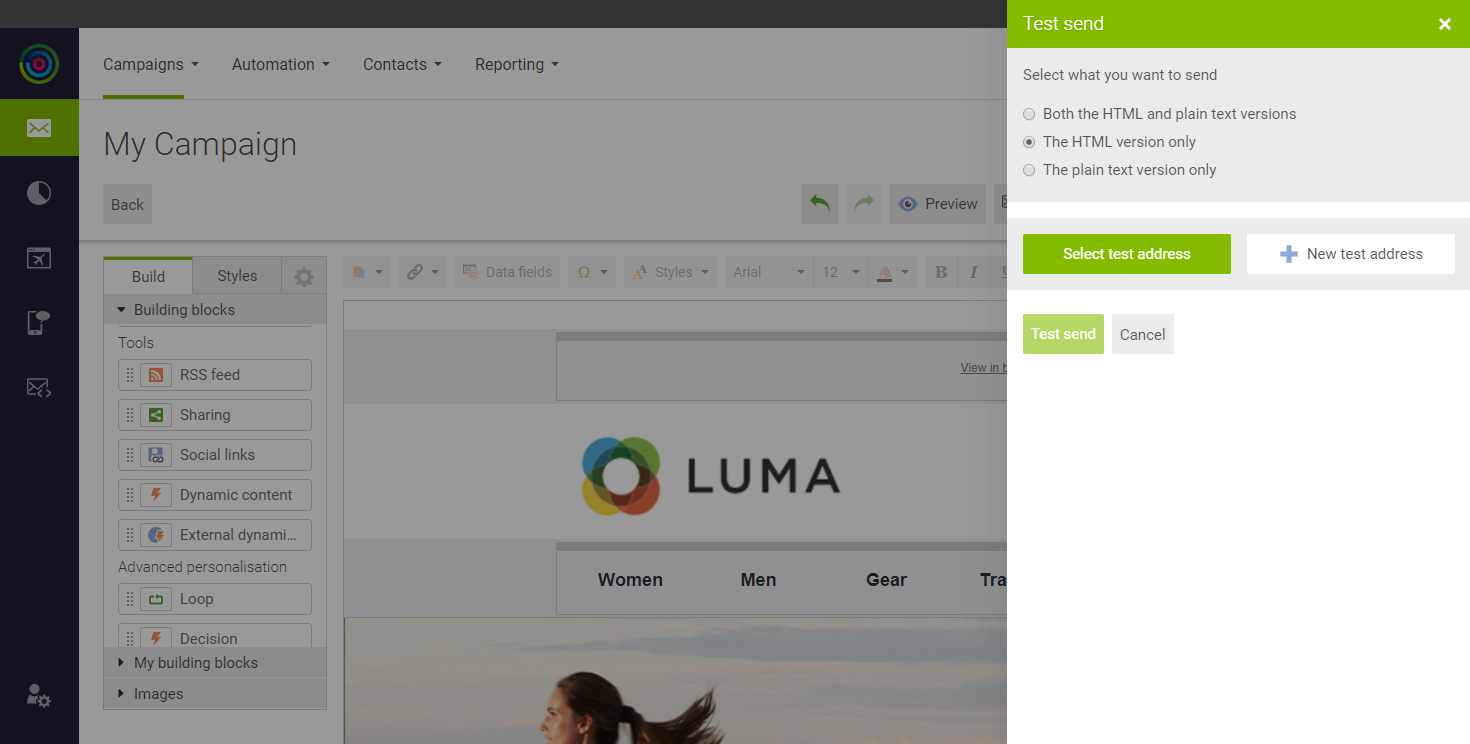Image resolution: width=1470 pixels, height=744 pixels.
Task: Click the LUMA logo image
Action: point(711,476)
